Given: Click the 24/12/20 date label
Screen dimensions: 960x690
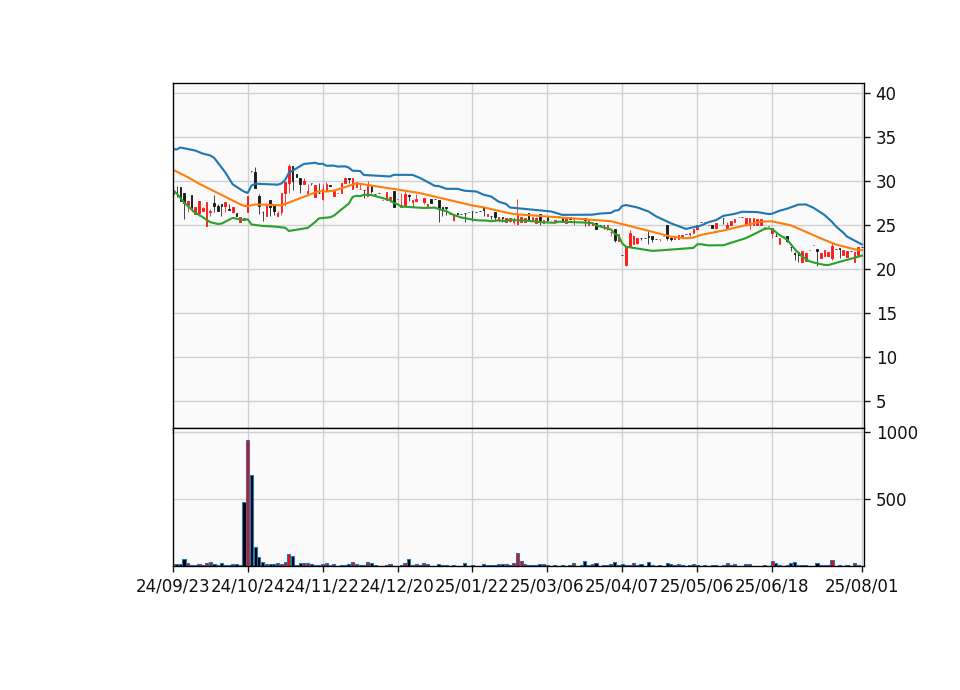Looking at the screenshot, I should click(x=397, y=587).
